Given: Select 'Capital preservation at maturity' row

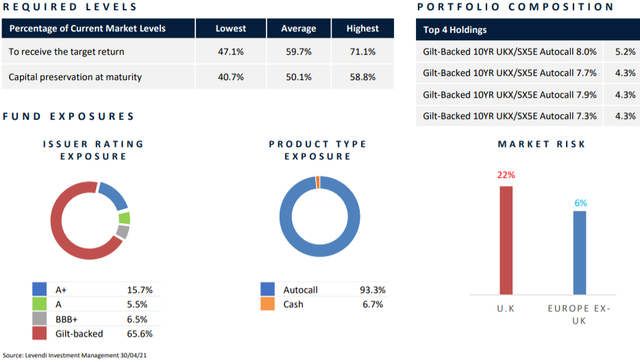Looking at the screenshot, I should 198,77.
